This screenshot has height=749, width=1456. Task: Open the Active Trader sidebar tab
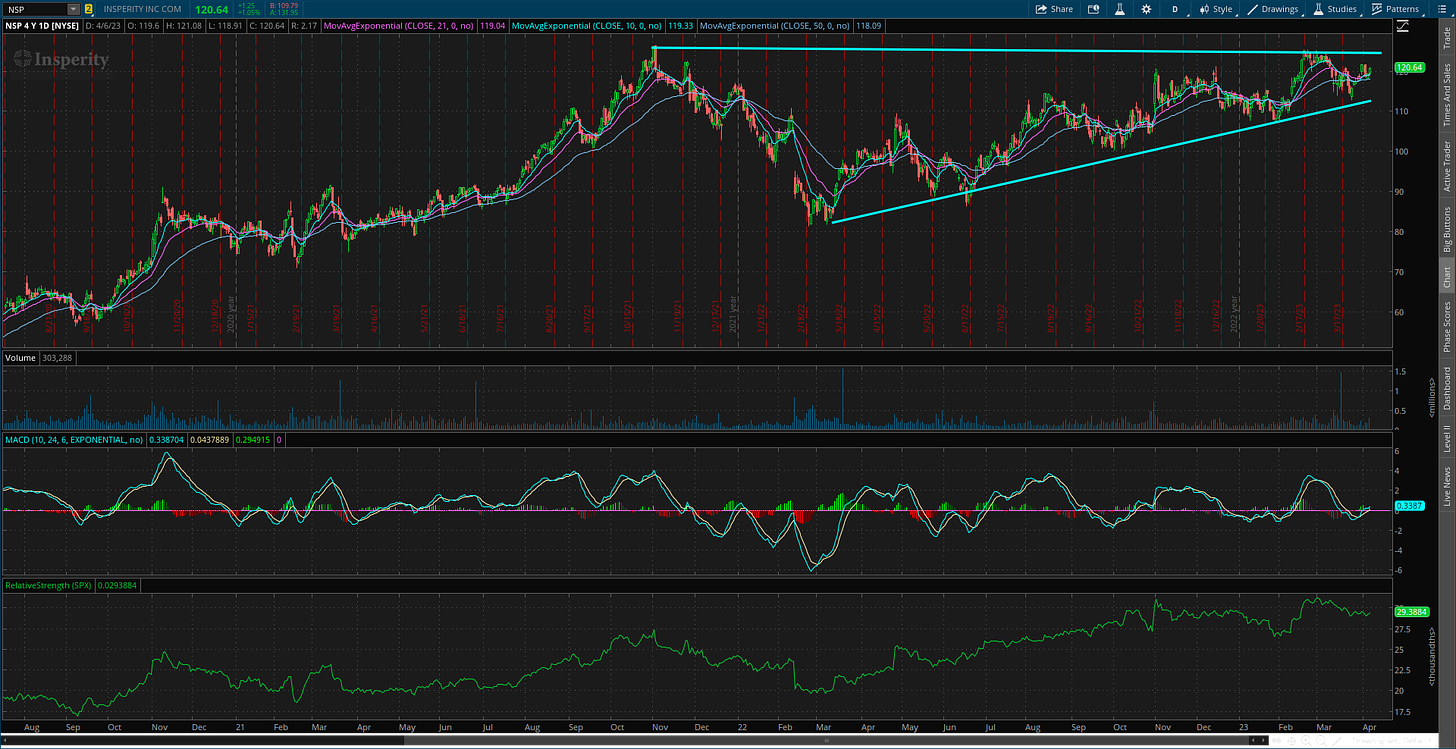pos(1447,166)
